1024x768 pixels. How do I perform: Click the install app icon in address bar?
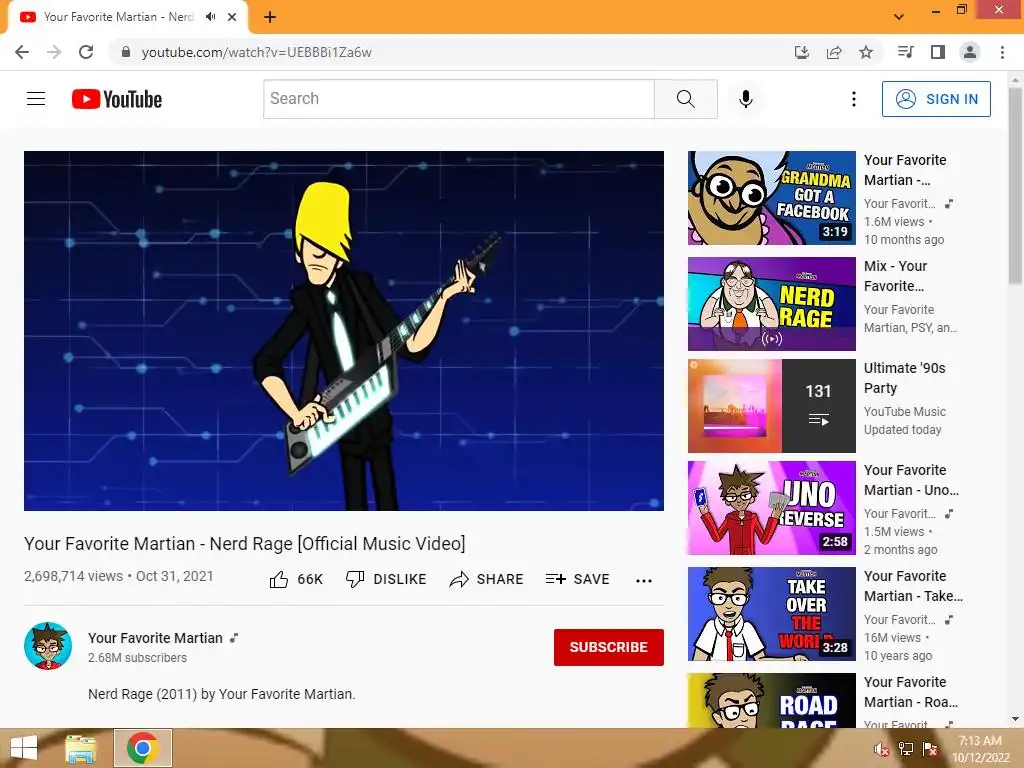click(802, 52)
